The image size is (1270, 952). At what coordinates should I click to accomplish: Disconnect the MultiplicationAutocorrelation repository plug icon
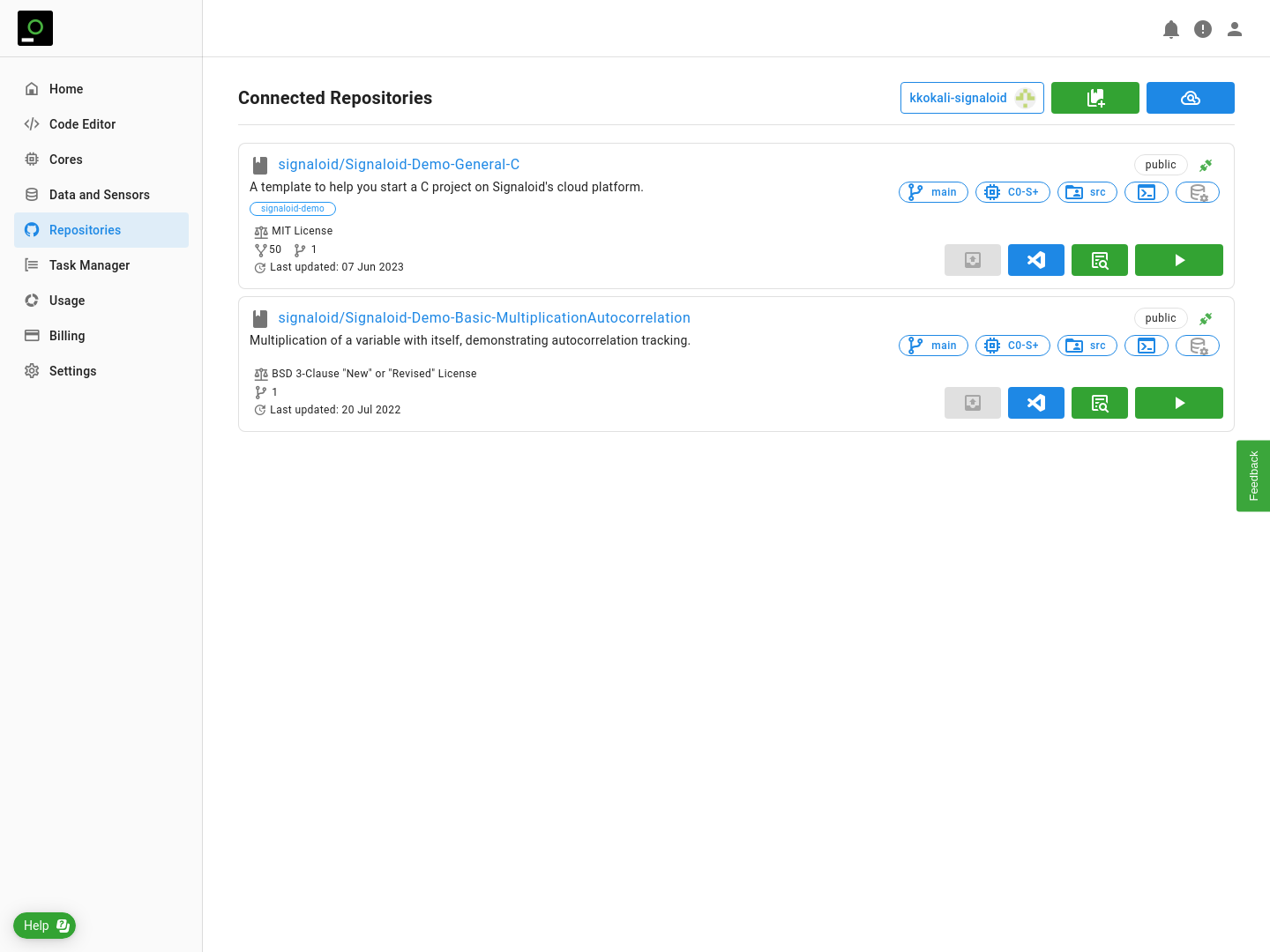1206,318
